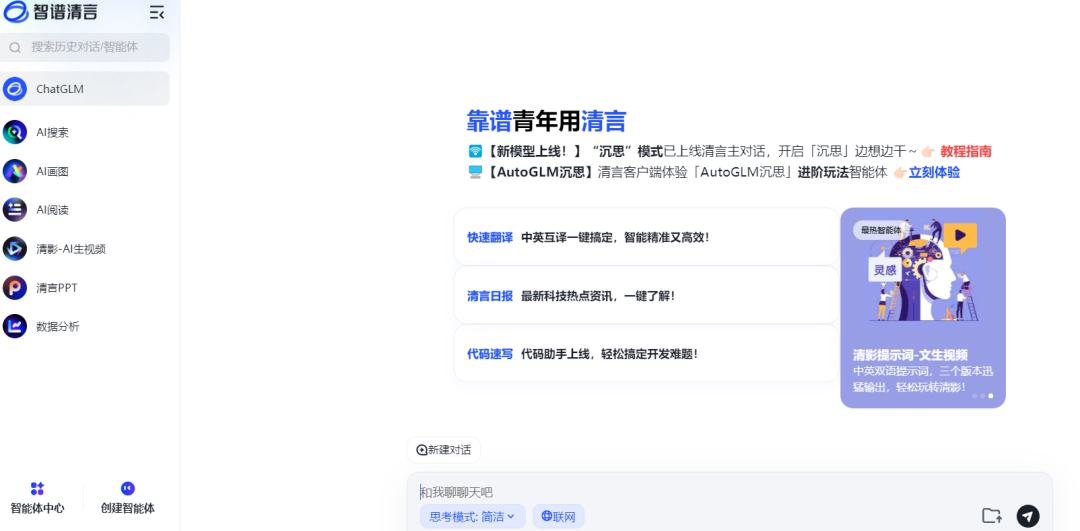1080x531 pixels.
Task: Click the globe icon in 联网
Action: click(547, 516)
